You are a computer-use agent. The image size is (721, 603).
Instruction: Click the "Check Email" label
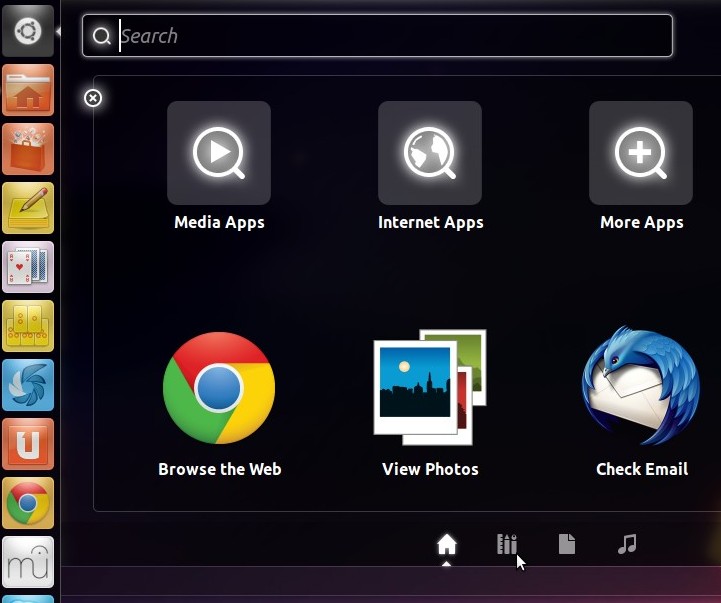(x=642, y=469)
